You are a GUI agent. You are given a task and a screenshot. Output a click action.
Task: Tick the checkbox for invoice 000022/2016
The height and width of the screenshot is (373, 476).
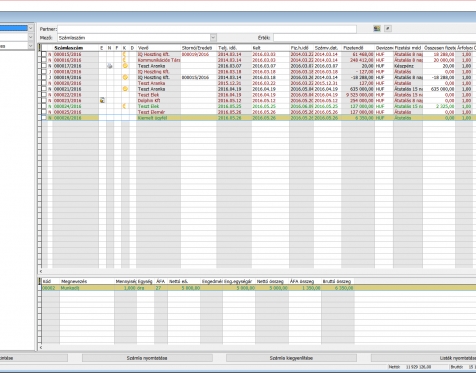pyautogui.click(x=44, y=95)
